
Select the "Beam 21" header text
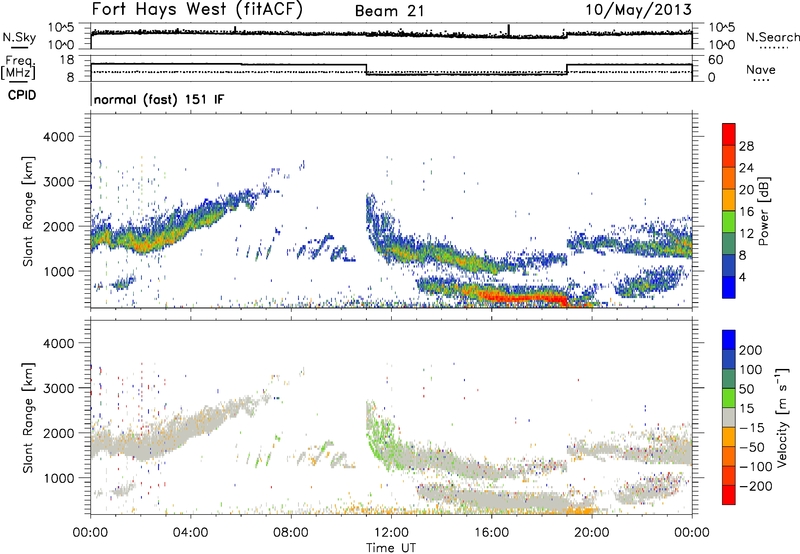click(389, 11)
